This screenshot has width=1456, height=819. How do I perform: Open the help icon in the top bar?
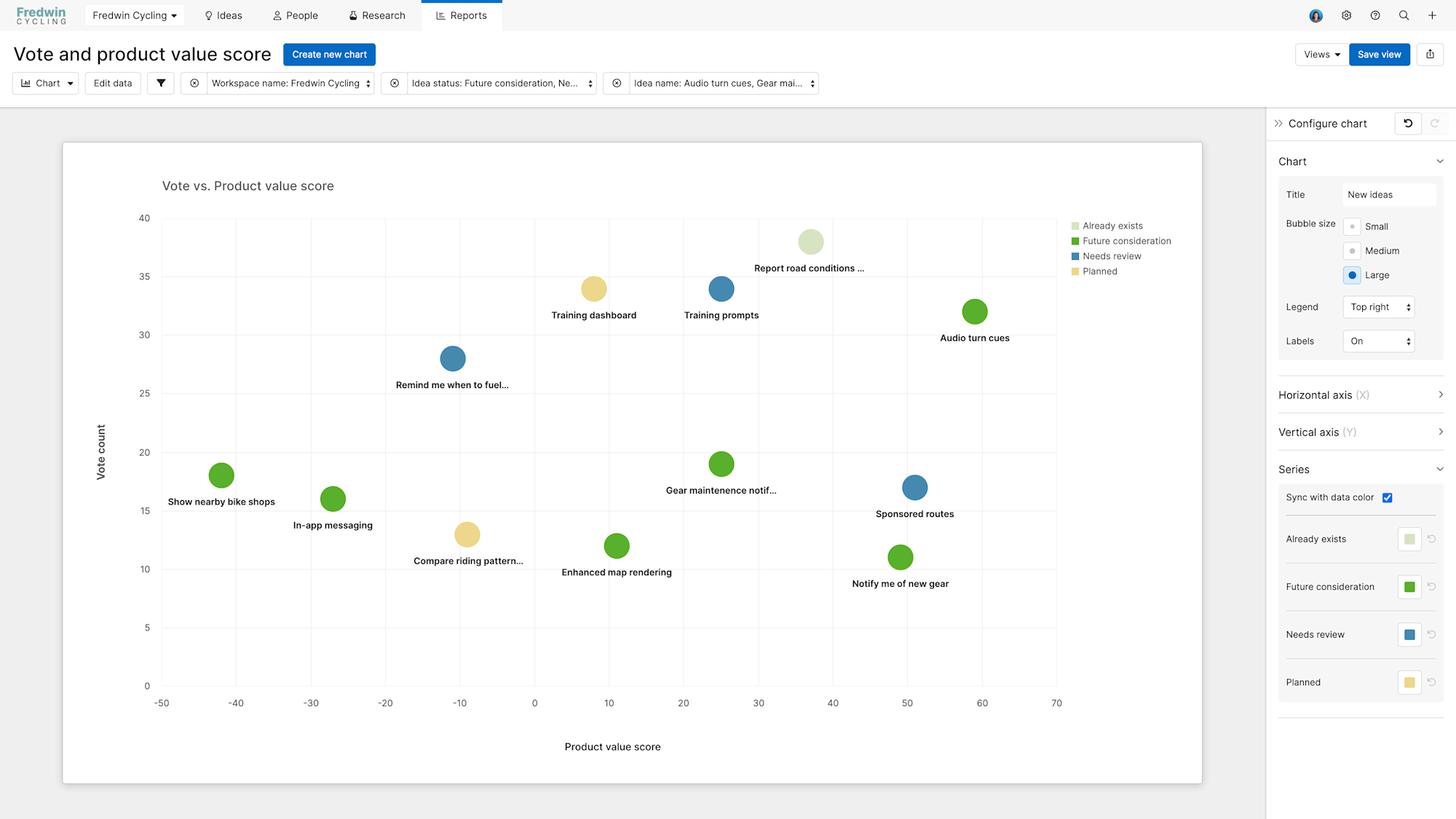pyautogui.click(x=1375, y=15)
